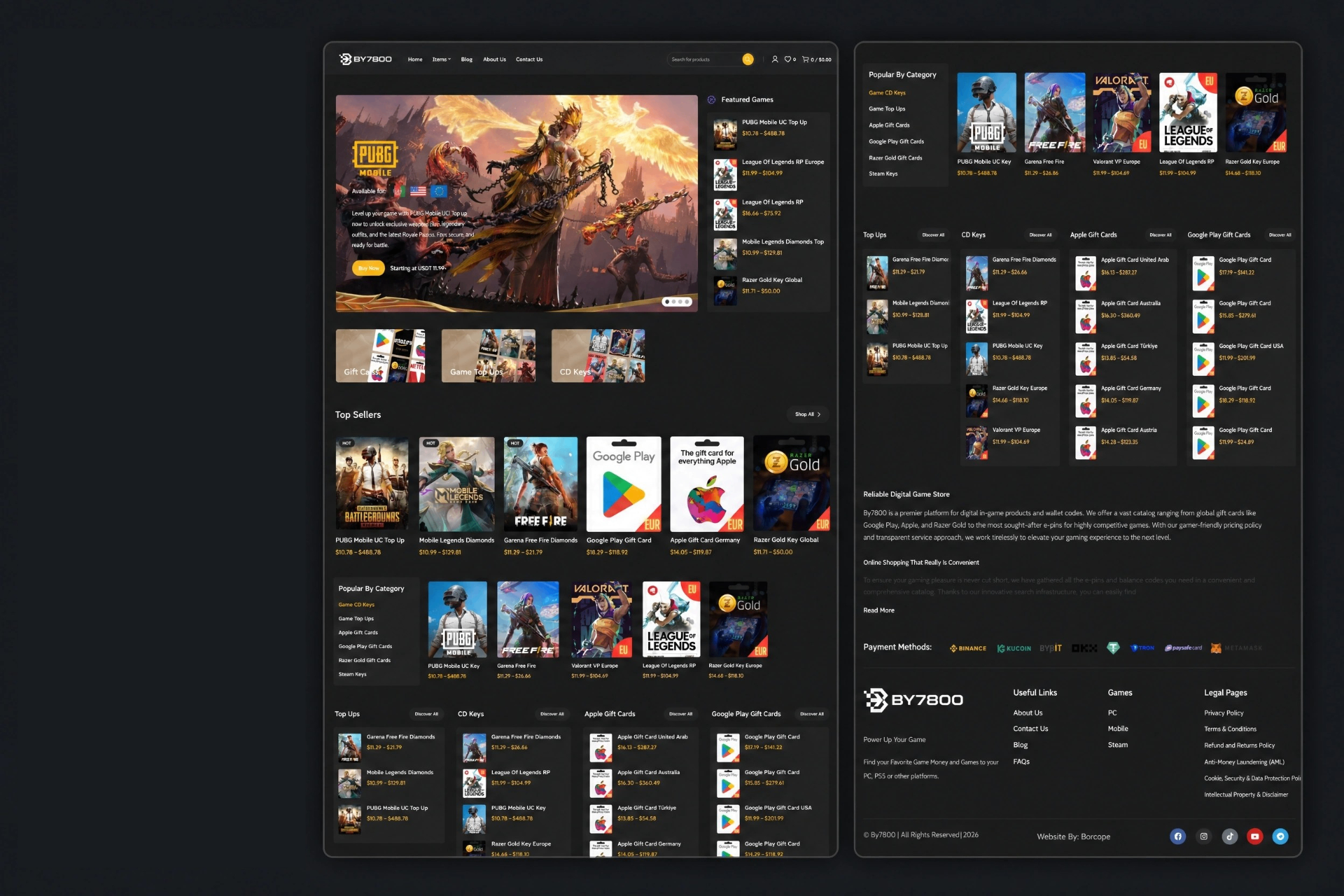
Task: Open Anti-Money Laundering (AML) footer link
Action: coord(1244,762)
